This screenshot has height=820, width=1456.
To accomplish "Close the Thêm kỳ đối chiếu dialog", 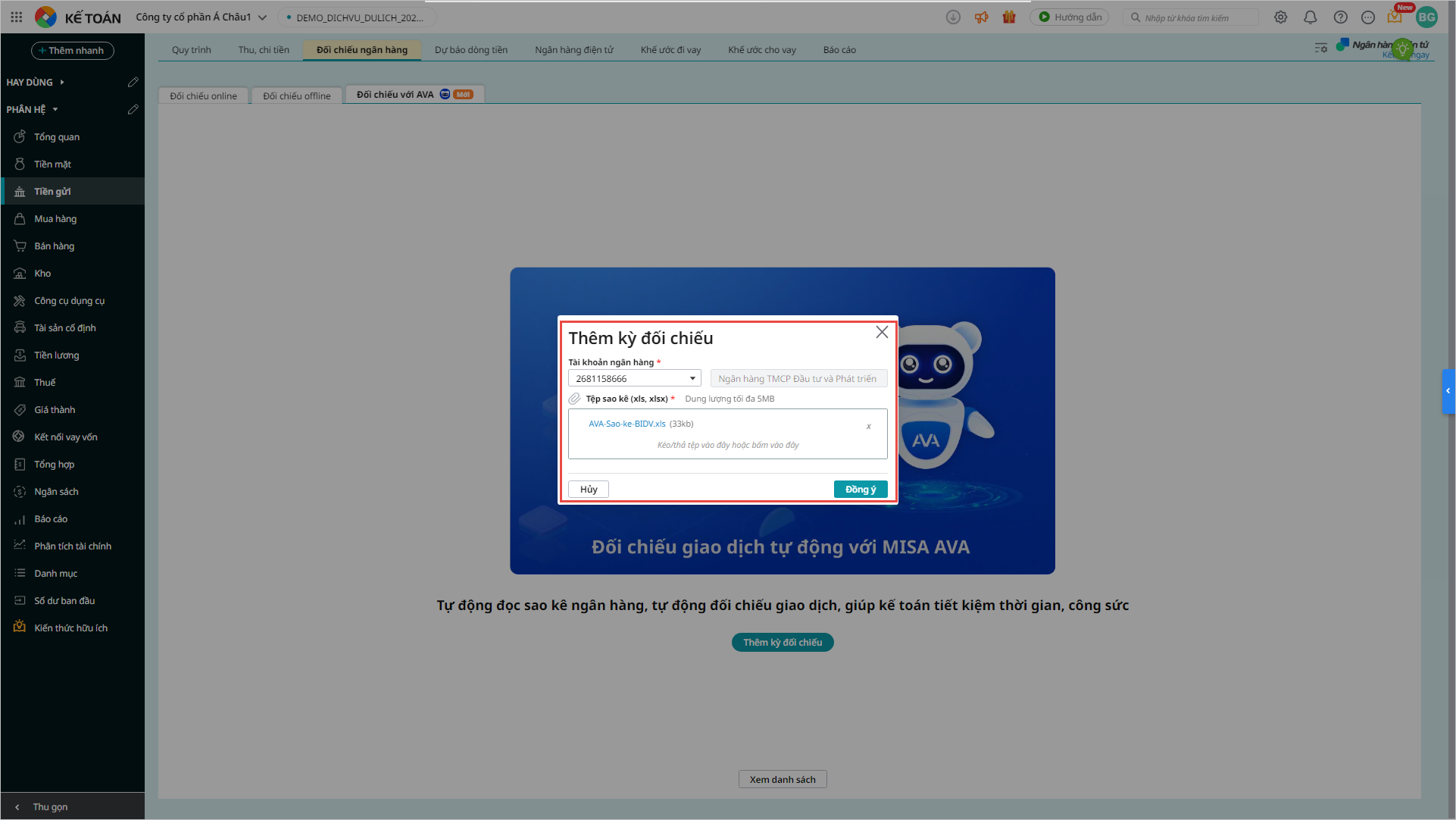I will [882, 332].
